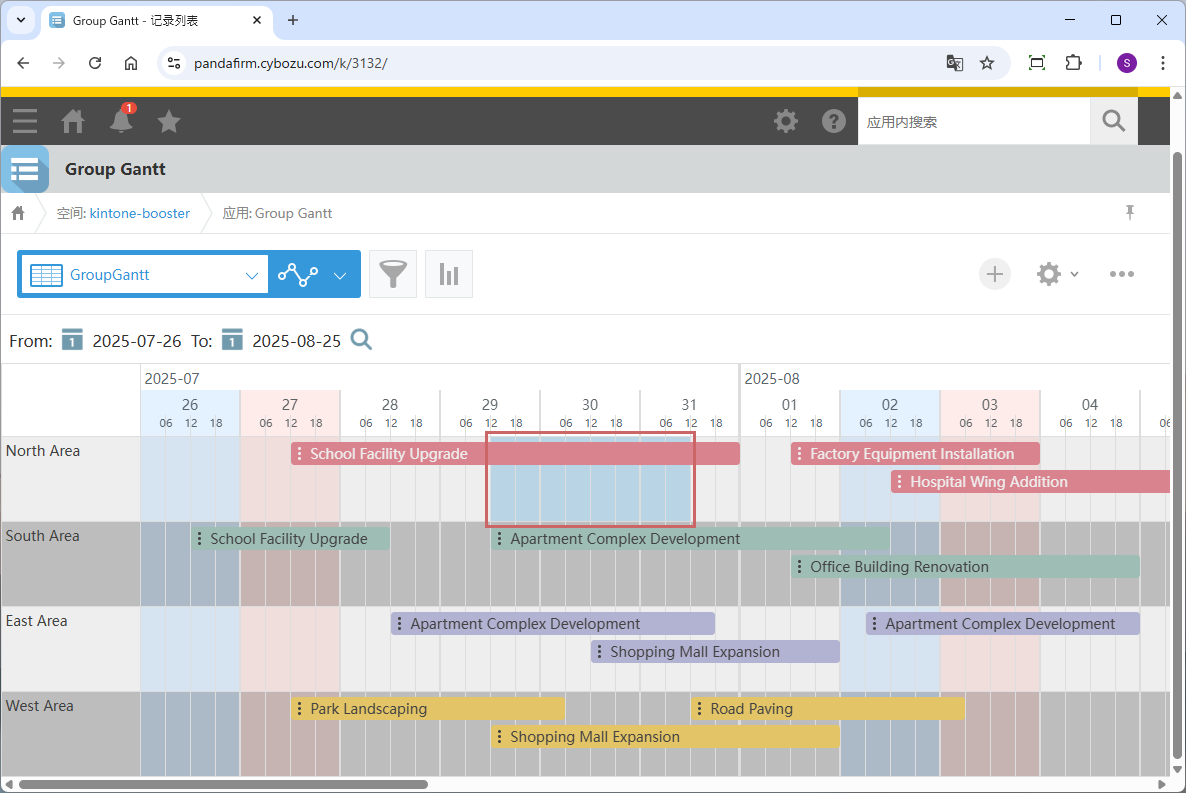Pin the breadcrumb bar with pin icon
The image size is (1186, 793).
(1130, 212)
